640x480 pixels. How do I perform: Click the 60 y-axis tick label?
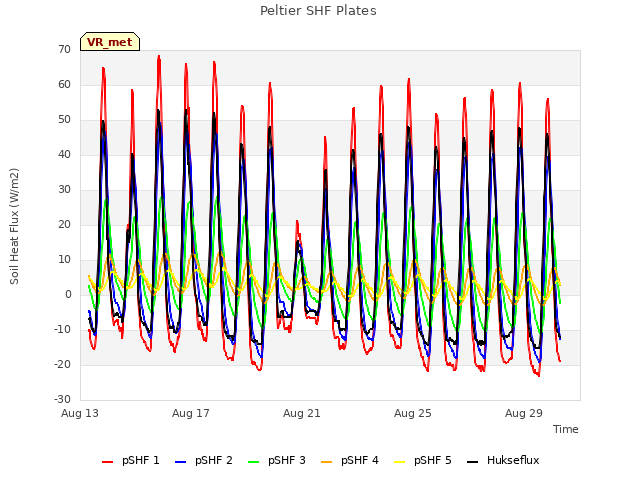click(64, 84)
